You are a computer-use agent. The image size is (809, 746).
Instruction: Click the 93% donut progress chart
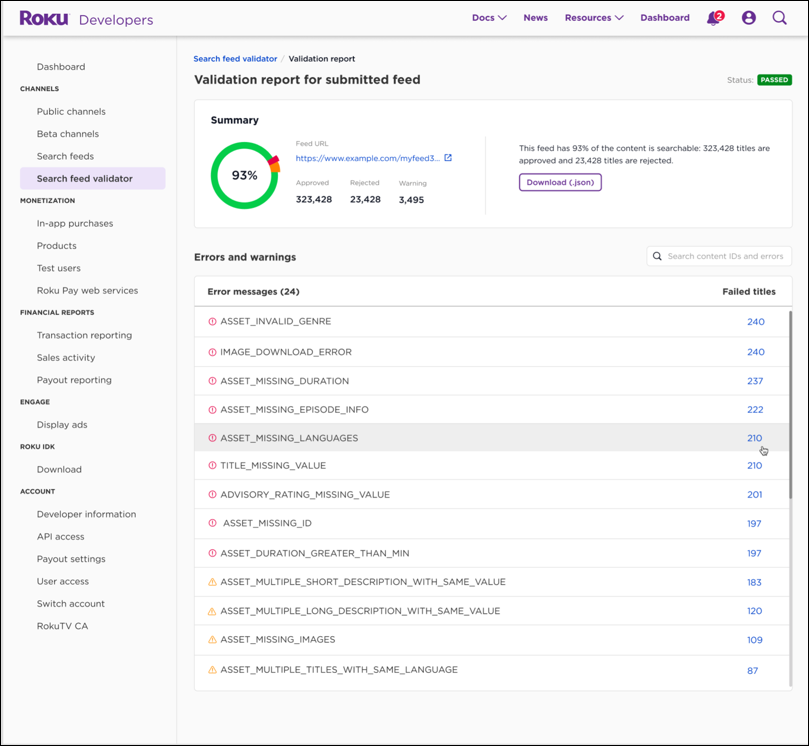click(x=244, y=175)
